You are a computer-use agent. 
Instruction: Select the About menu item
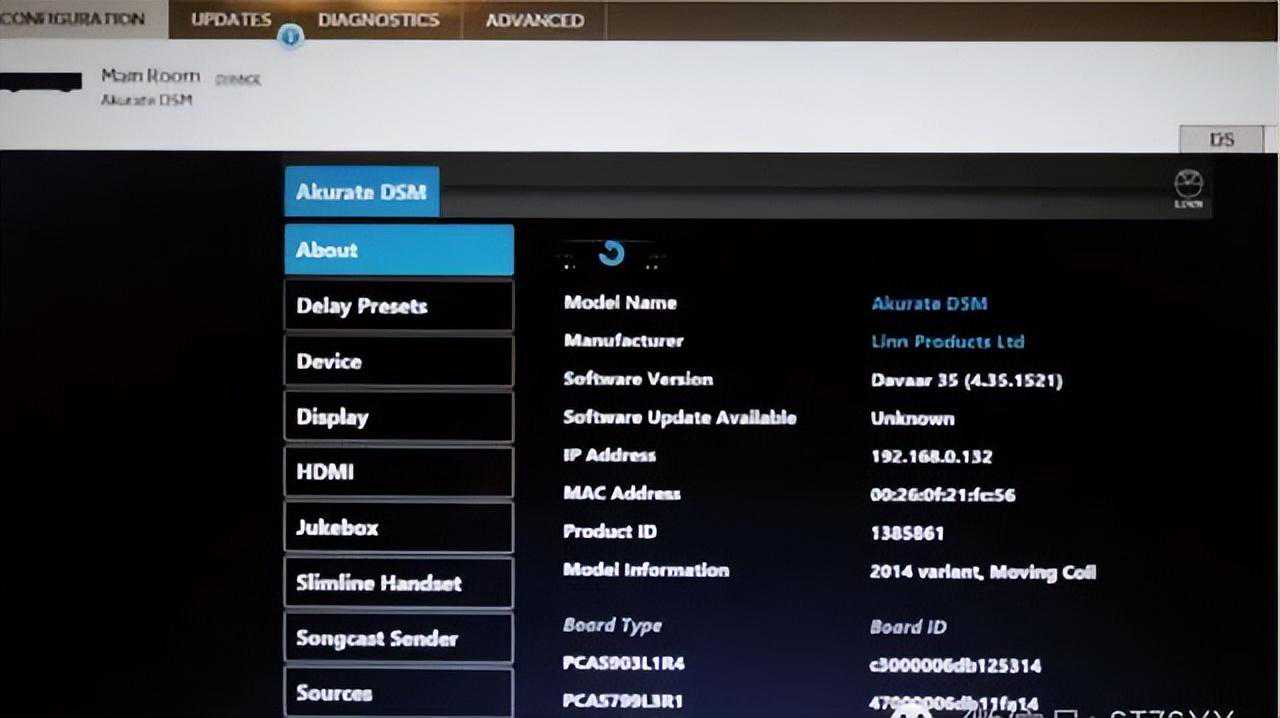398,250
